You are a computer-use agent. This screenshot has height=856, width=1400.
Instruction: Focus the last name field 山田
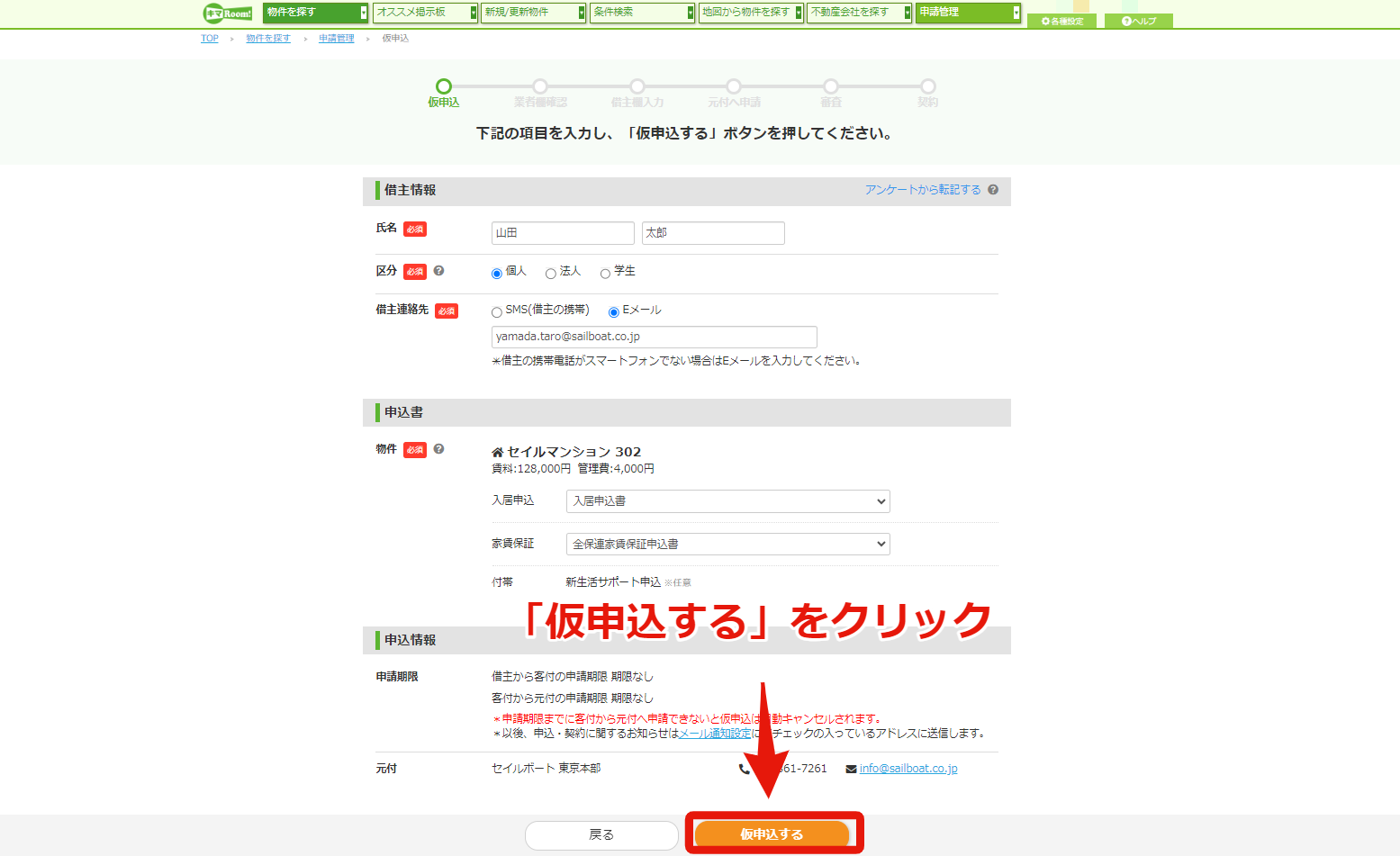coord(563,233)
